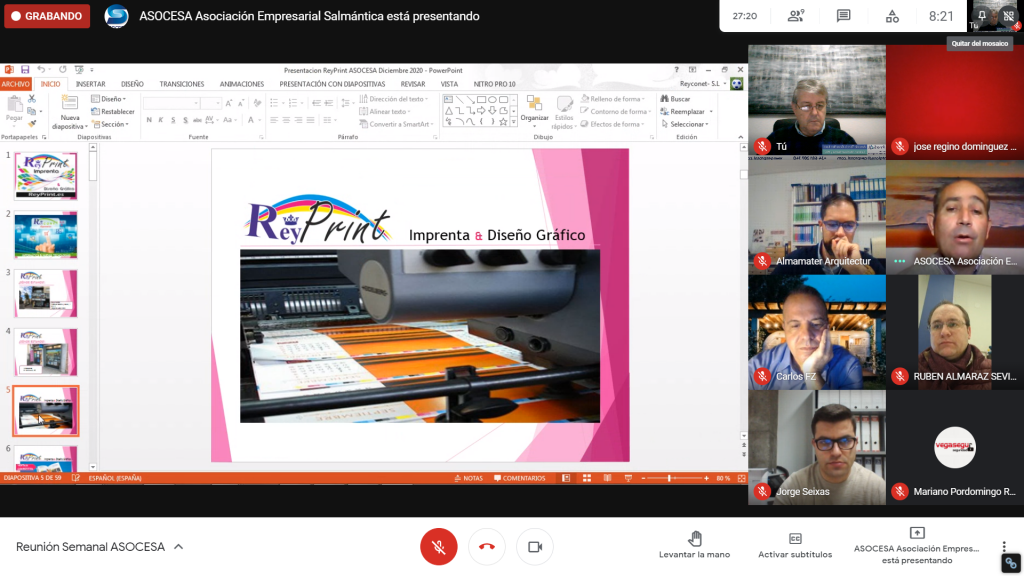Screen dimensions: 1024x576
Task: Open the Sección dropdown
Action: (x=110, y=124)
